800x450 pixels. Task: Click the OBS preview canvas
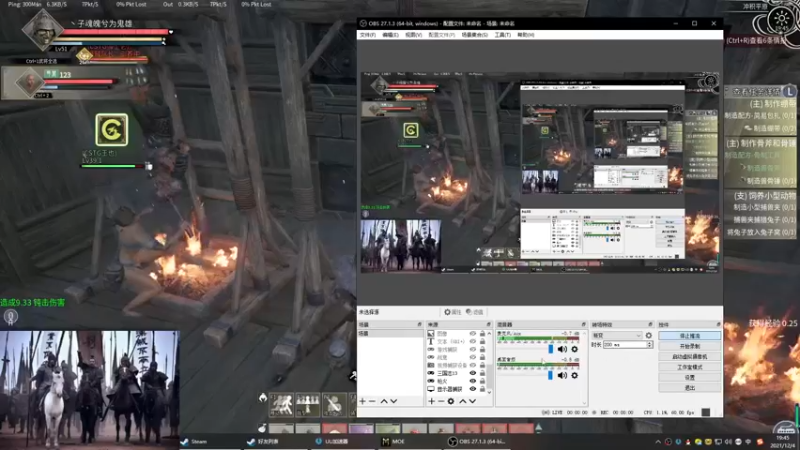[540, 172]
